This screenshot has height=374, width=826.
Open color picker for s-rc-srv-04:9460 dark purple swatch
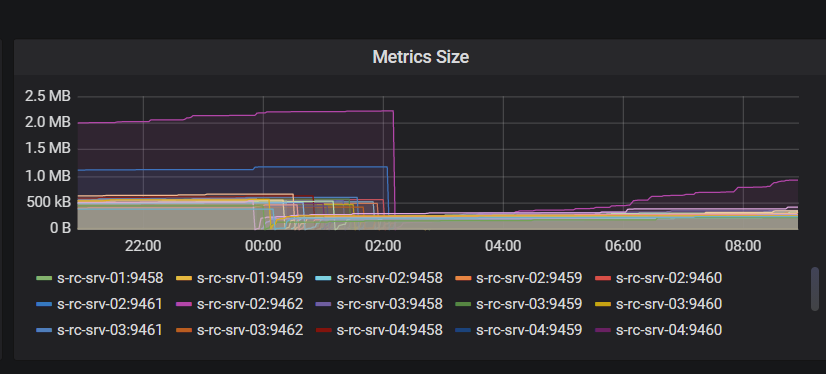[x=603, y=330]
